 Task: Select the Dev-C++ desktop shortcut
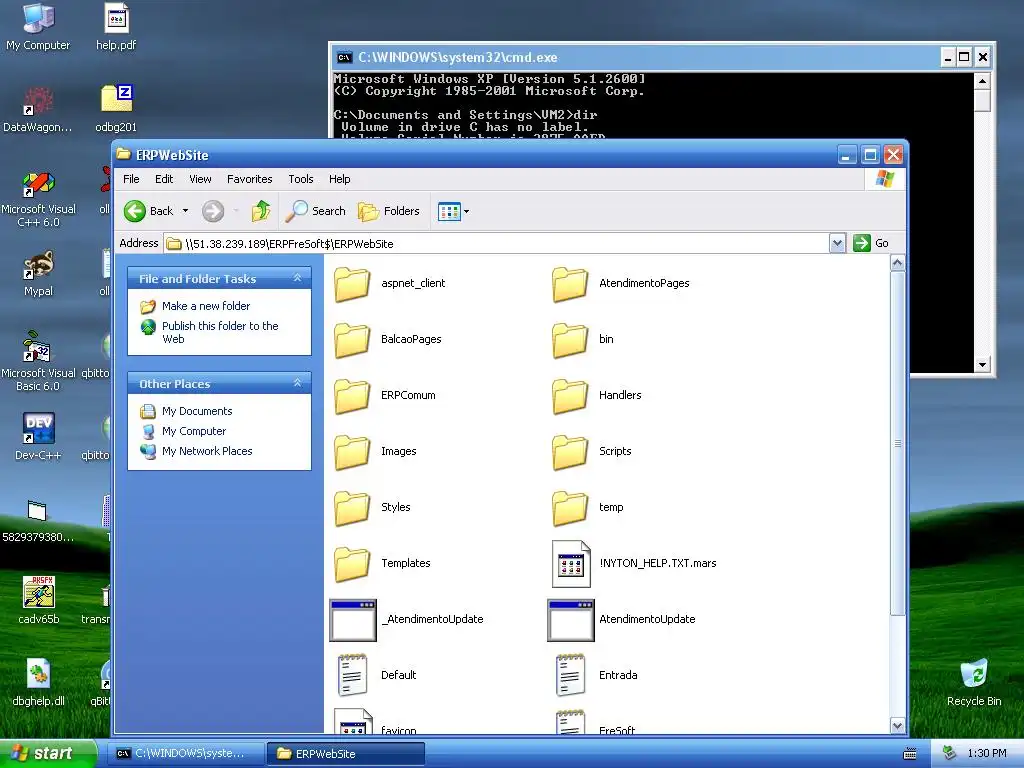click(x=38, y=428)
